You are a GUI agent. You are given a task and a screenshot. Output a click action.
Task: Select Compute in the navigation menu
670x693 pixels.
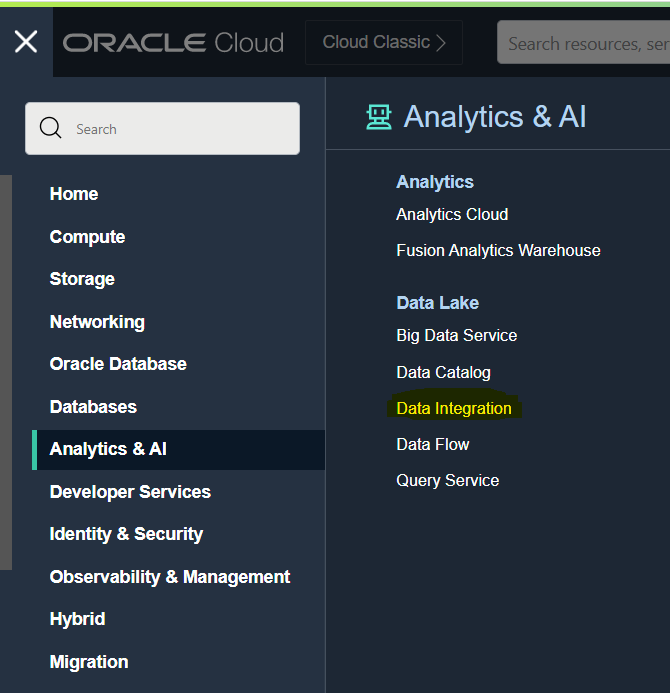click(x=87, y=237)
